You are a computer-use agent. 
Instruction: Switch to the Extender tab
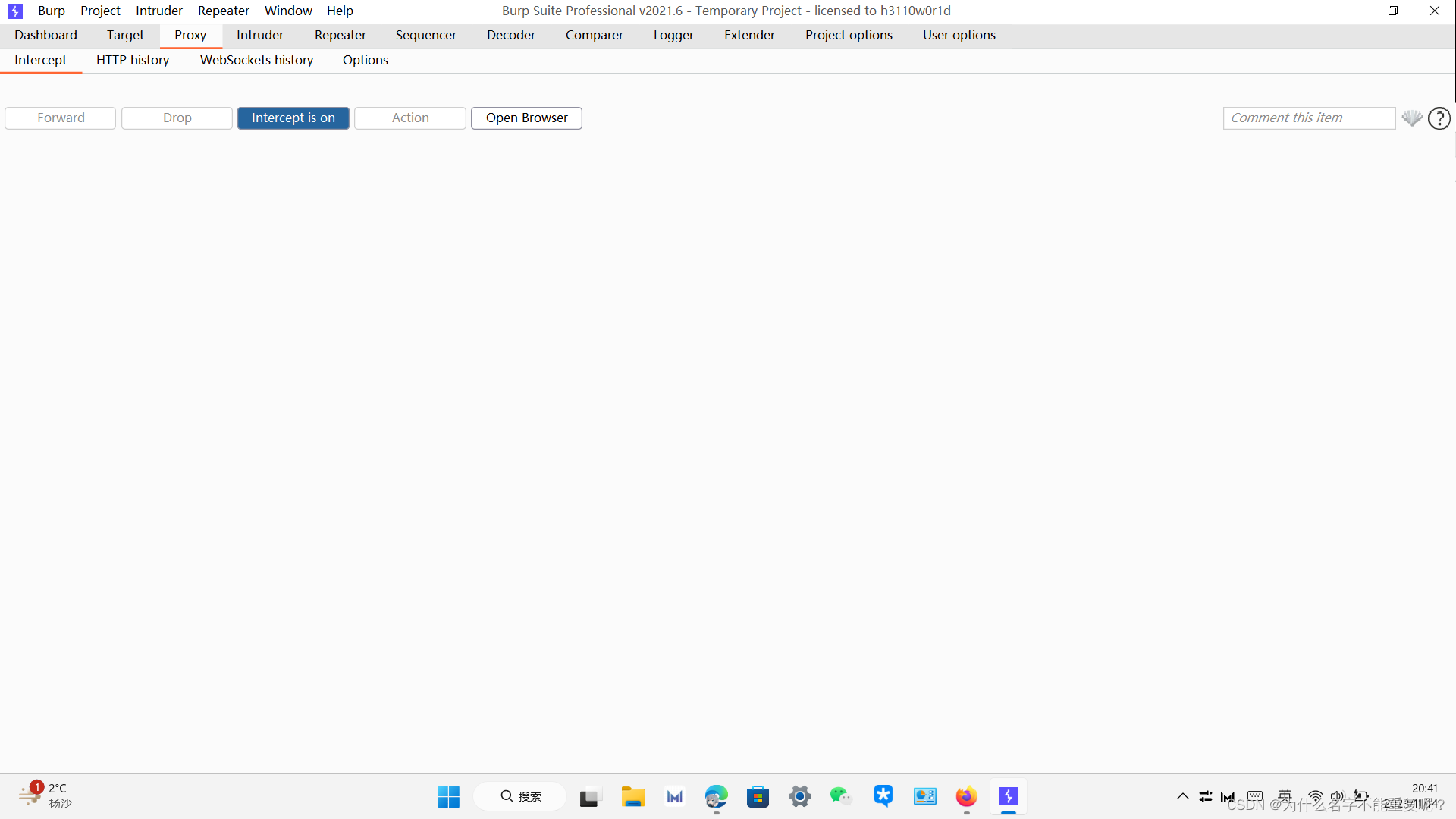[x=749, y=36]
